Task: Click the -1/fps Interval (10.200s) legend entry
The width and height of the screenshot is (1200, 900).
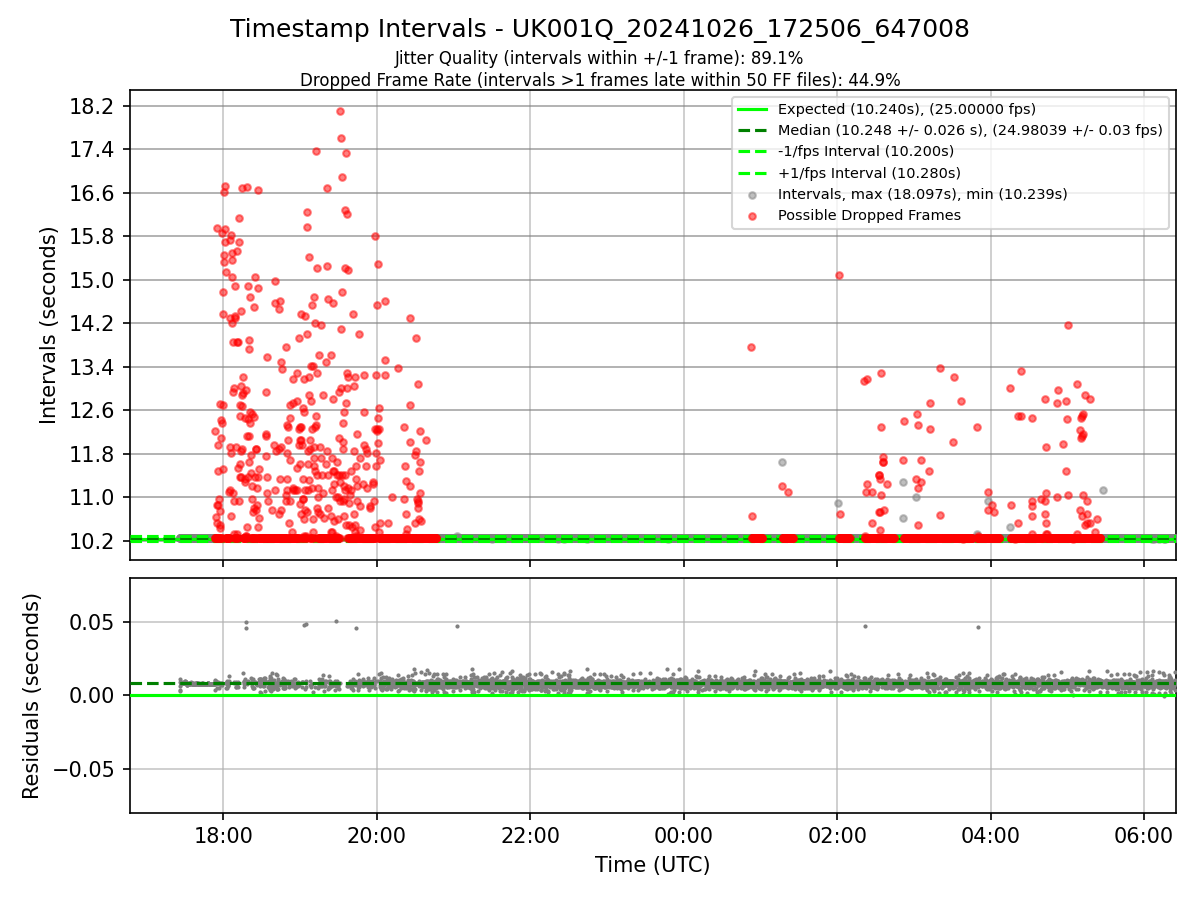Action: point(866,151)
